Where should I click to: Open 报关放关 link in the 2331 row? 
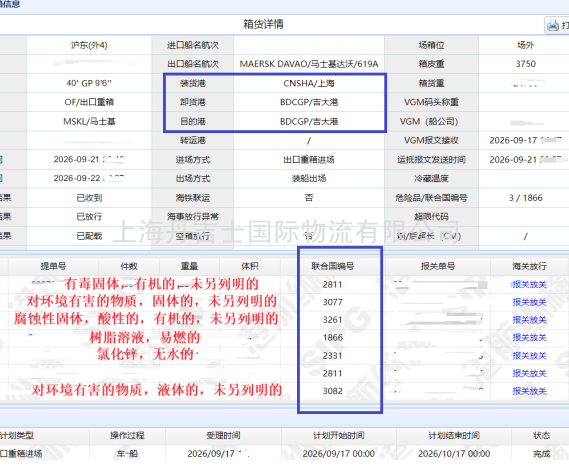[529, 356]
